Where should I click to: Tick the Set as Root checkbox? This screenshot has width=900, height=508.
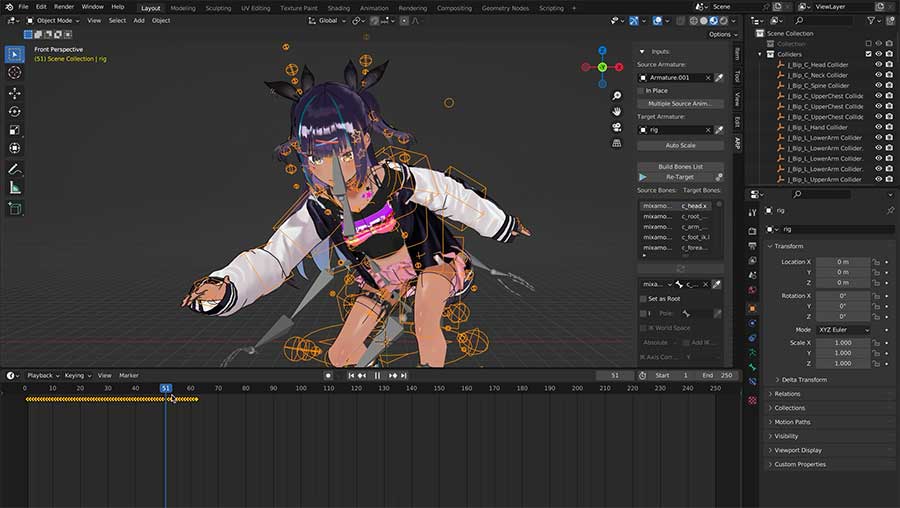pos(643,298)
